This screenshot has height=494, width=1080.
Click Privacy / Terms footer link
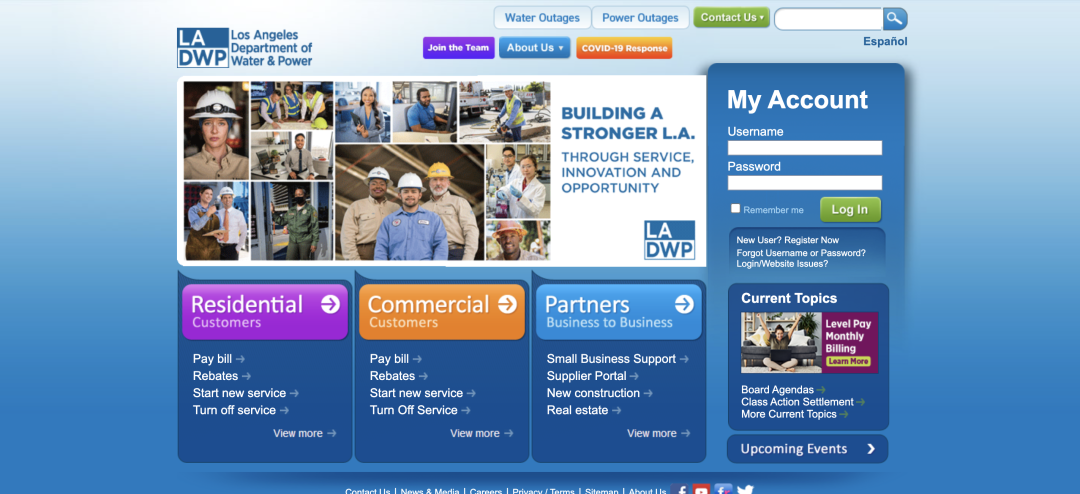click(x=543, y=491)
